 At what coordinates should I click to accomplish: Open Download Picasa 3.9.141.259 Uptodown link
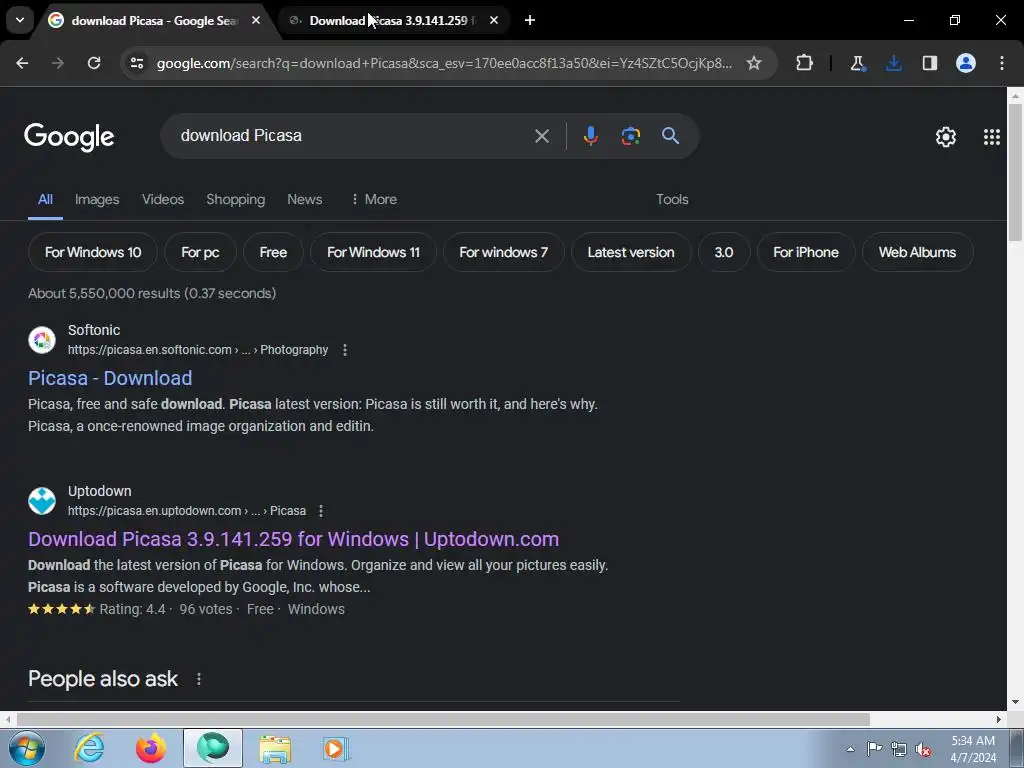tap(293, 539)
